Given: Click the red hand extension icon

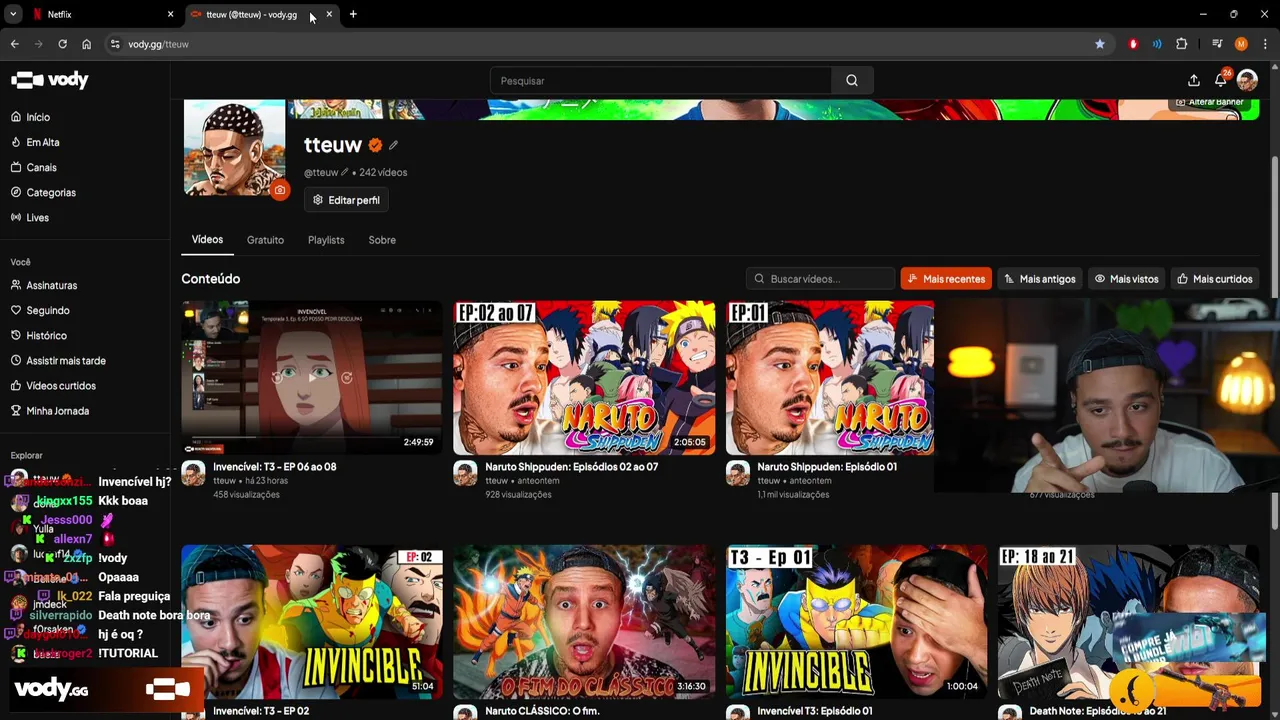Looking at the screenshot, I should [x=1133, y=44].
